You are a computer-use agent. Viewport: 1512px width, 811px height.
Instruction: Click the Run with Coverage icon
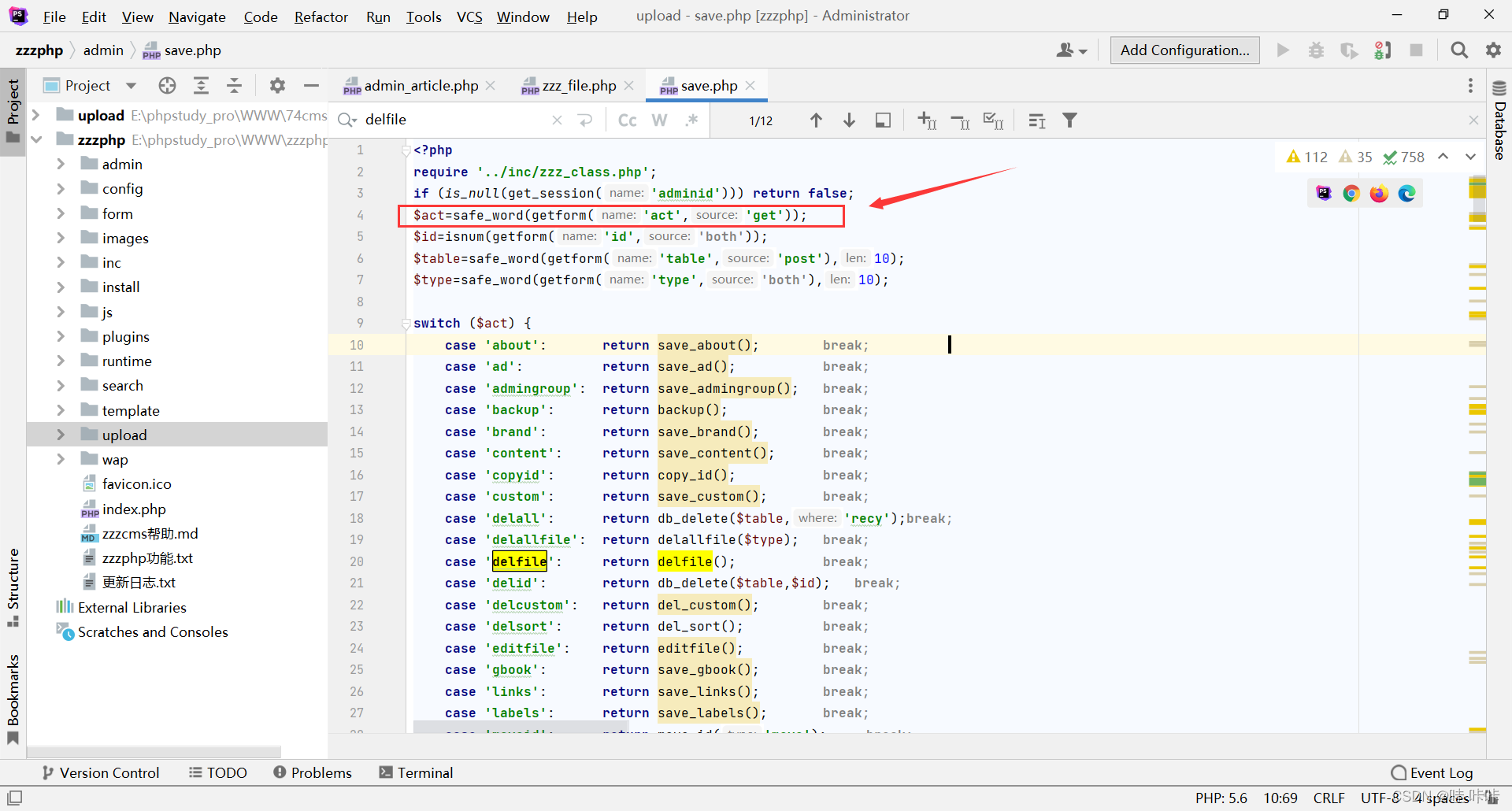(1349, 50)
